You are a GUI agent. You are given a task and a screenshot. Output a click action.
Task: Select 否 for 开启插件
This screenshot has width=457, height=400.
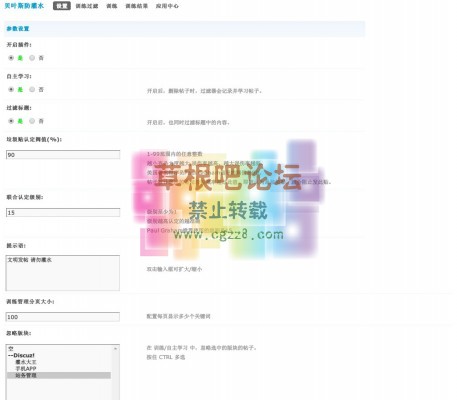(x=32, y=58)
